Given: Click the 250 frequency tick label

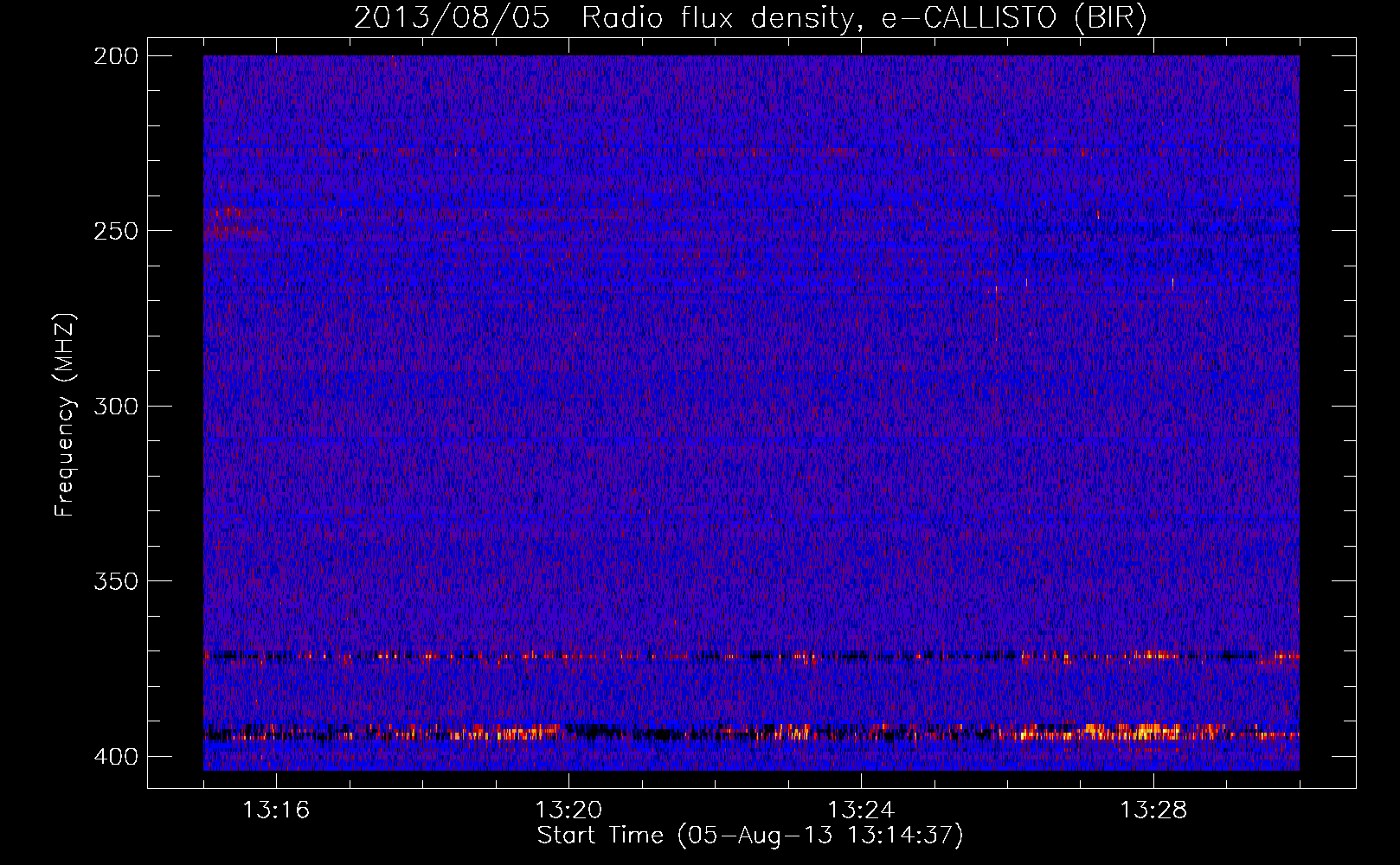Looking at the screenshot, I should (x=115, y=231).
